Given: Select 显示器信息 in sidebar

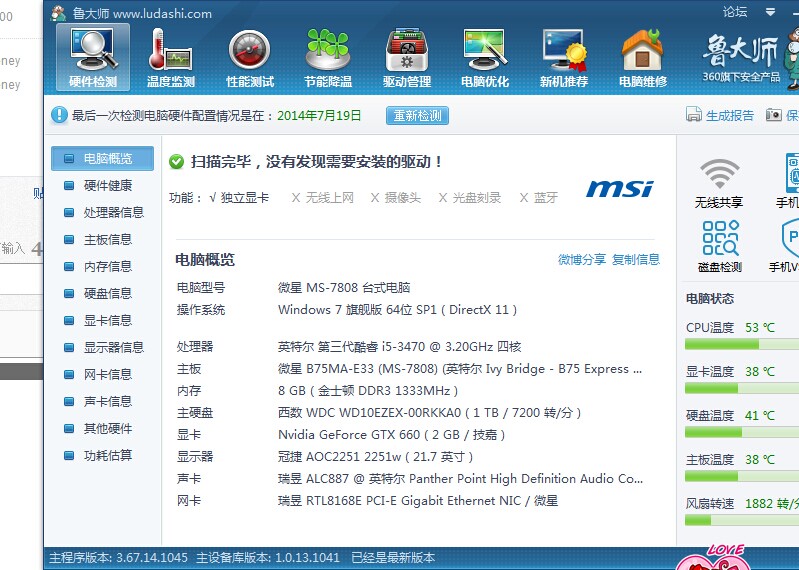Looking at the screenshot, I should click(x=102, y=347).
